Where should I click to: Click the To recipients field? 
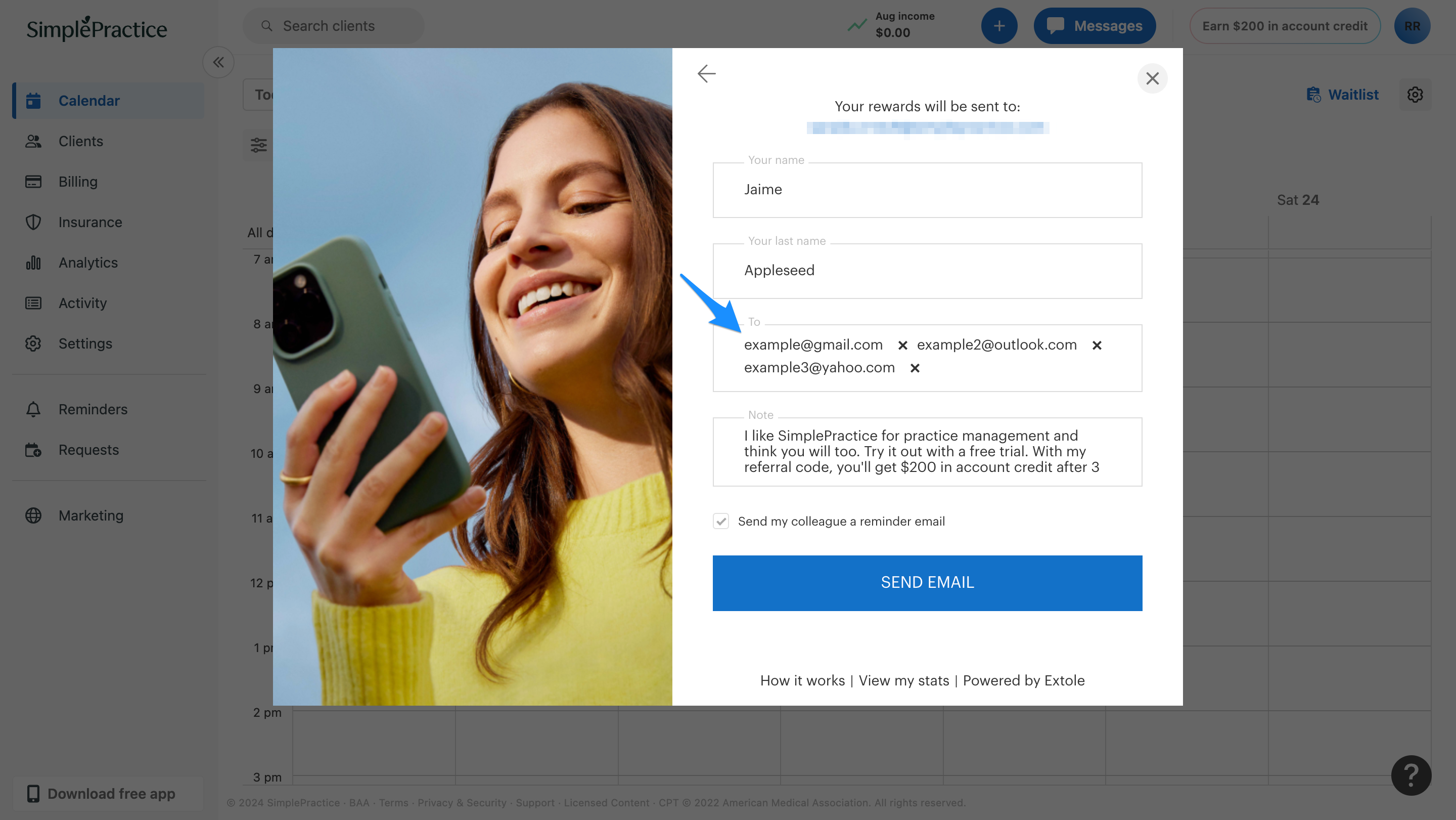927,358
